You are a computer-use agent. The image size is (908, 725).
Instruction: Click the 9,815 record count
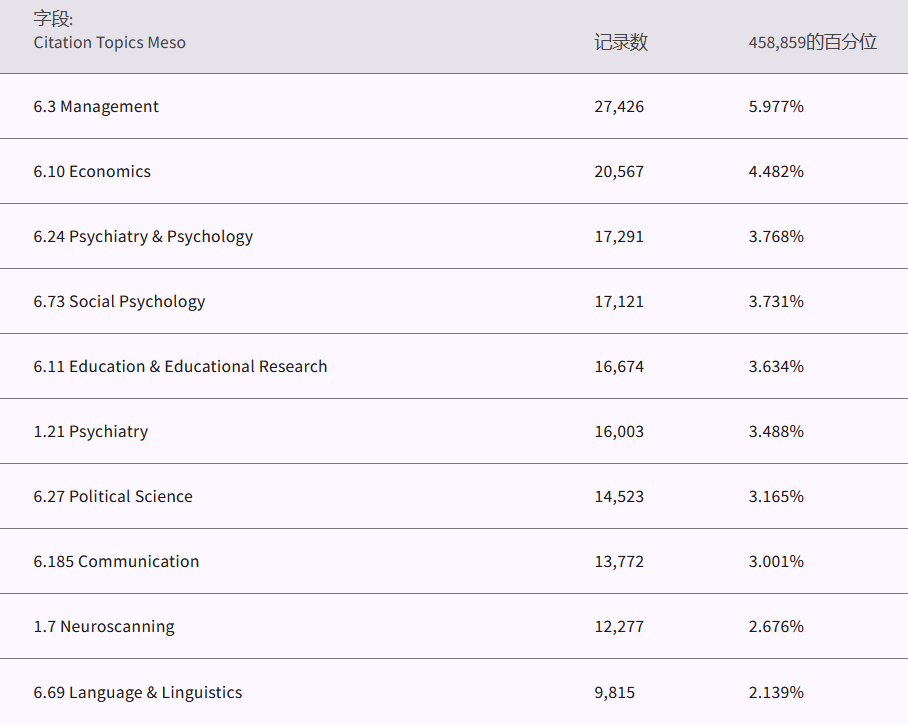tap(614, 692)
